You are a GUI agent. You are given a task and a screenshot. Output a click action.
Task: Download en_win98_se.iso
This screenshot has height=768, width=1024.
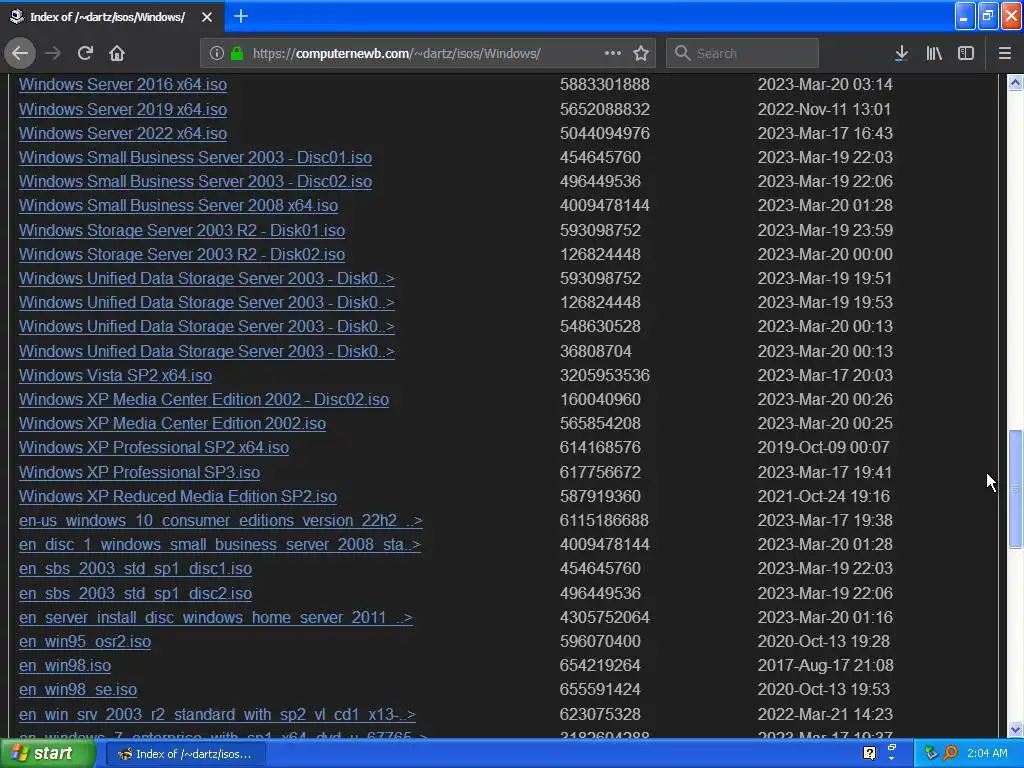[78, 690]
